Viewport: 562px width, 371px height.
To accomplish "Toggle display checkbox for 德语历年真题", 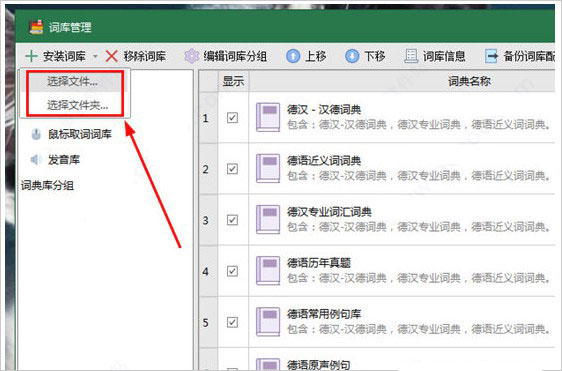I will (232, 271).
